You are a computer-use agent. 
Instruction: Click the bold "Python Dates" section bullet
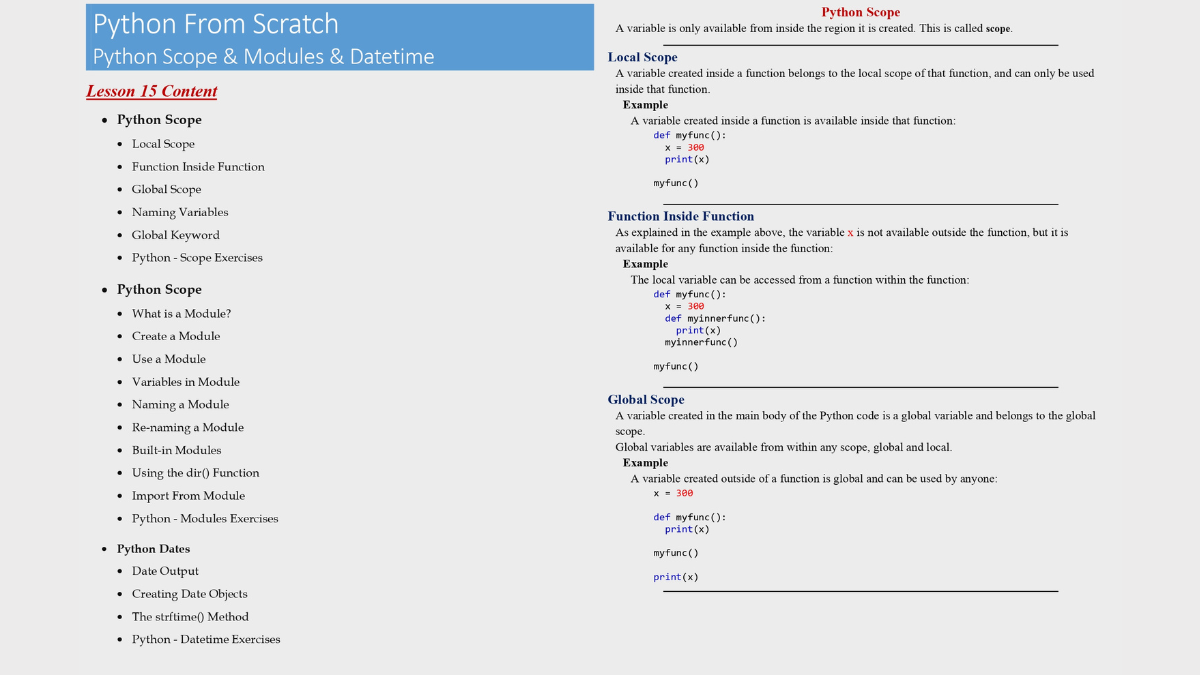(x=153, y=549)
